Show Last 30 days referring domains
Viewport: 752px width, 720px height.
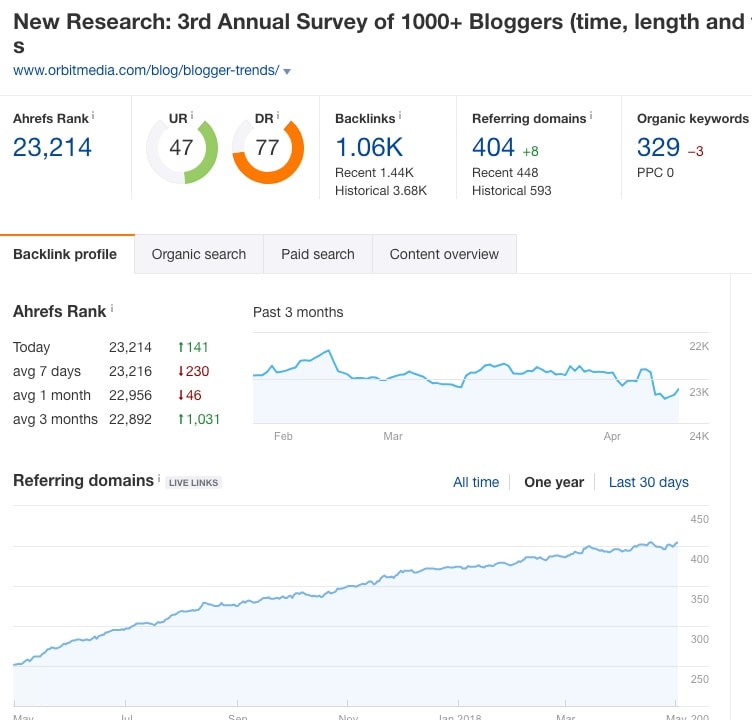pyautogui.click(x=648, y=482)
